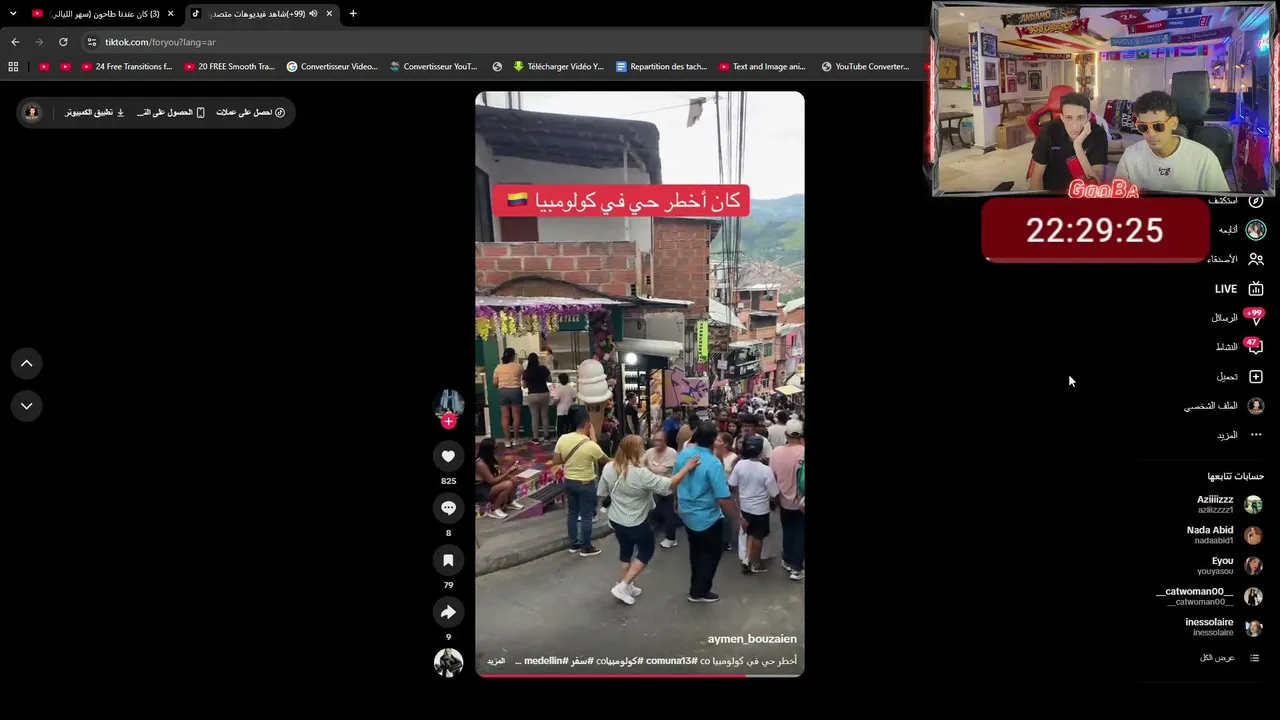Mute the TikTok tab audio speaker icon
Viewport: 1280px width, 720px height.
[313, 14]
